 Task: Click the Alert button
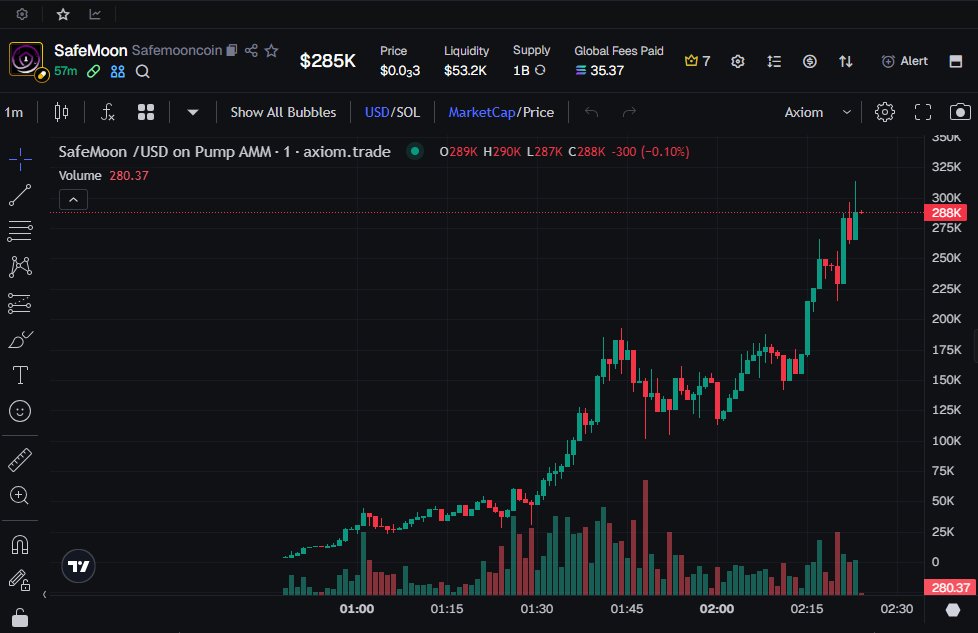click(904, 61)
